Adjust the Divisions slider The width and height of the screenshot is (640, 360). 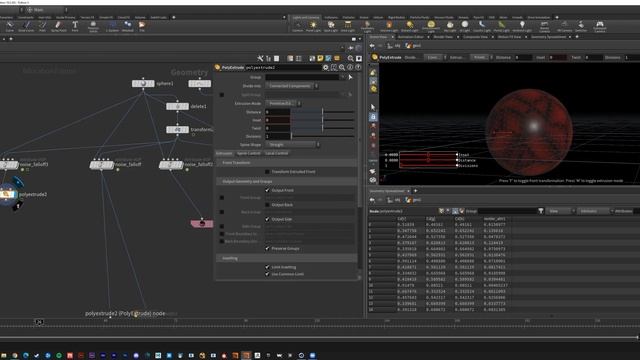point(322,136)
